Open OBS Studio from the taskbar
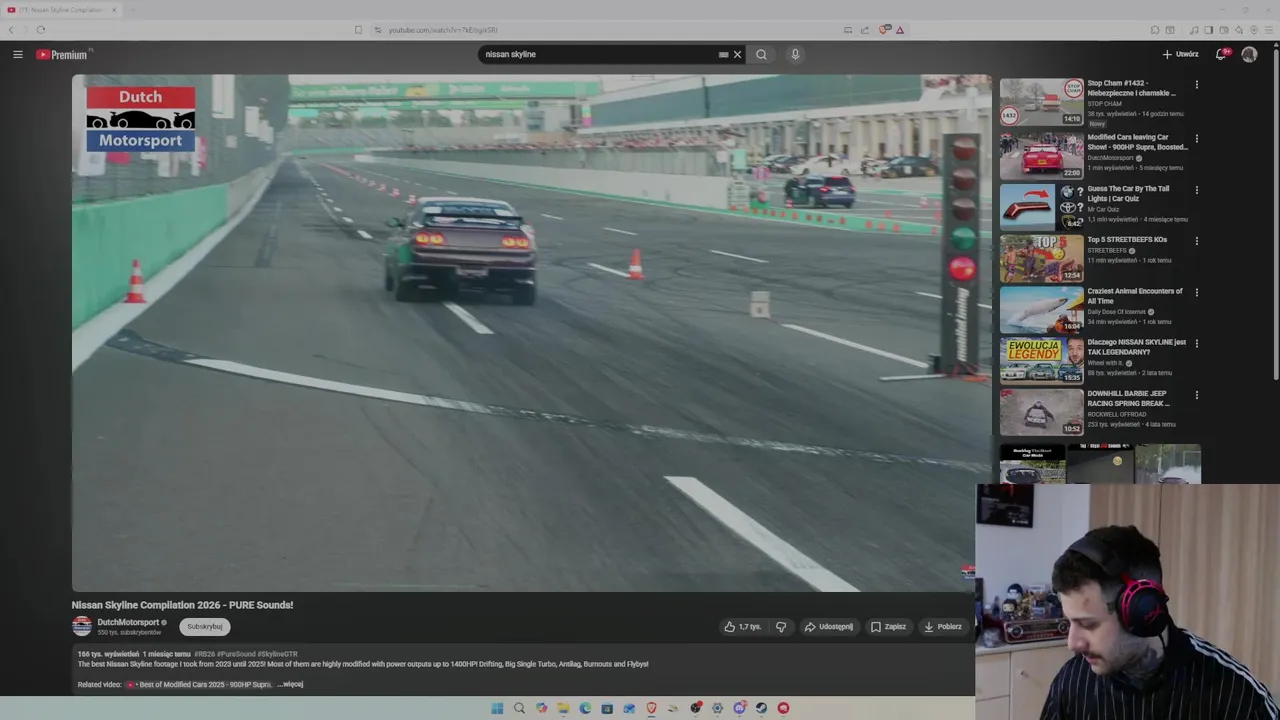This screenshot has height=720, width=1280. point(695,708)
